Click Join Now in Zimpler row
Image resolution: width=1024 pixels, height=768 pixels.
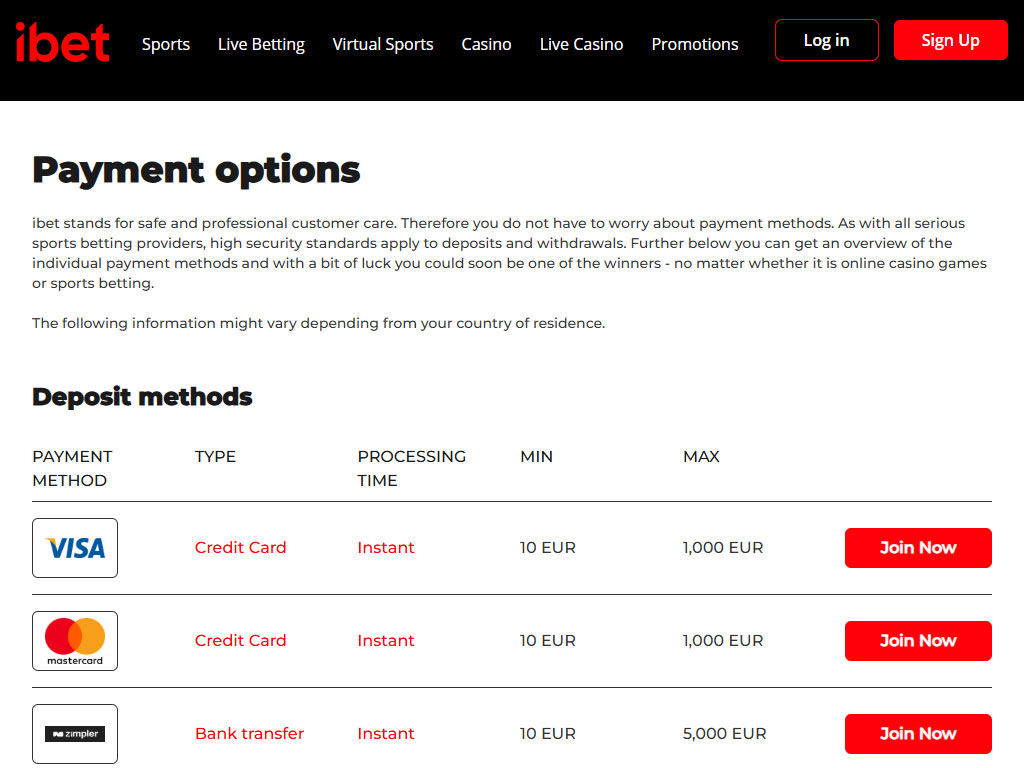click(x=918, y=734)
